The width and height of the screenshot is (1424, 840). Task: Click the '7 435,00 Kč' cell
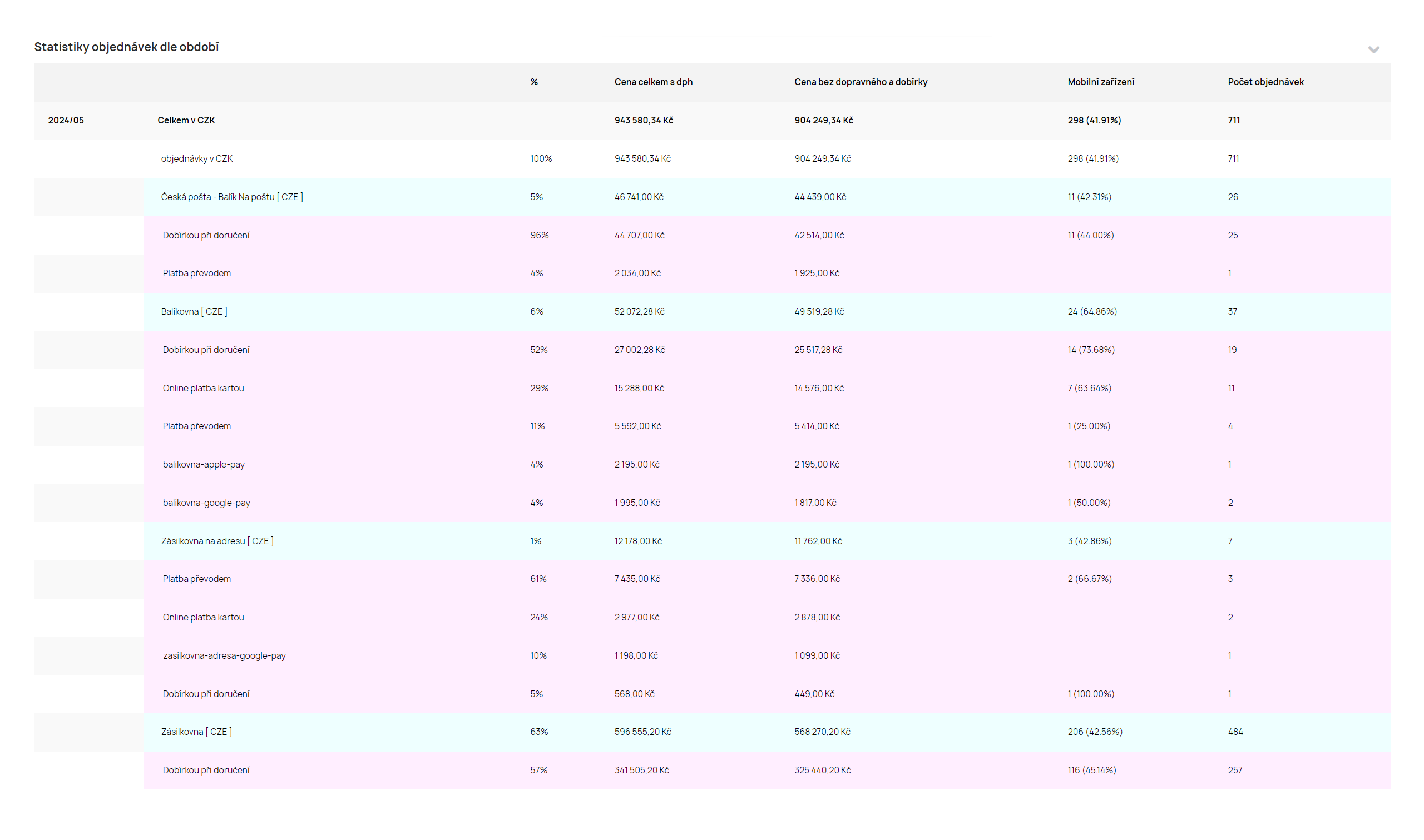coord(637,579)
